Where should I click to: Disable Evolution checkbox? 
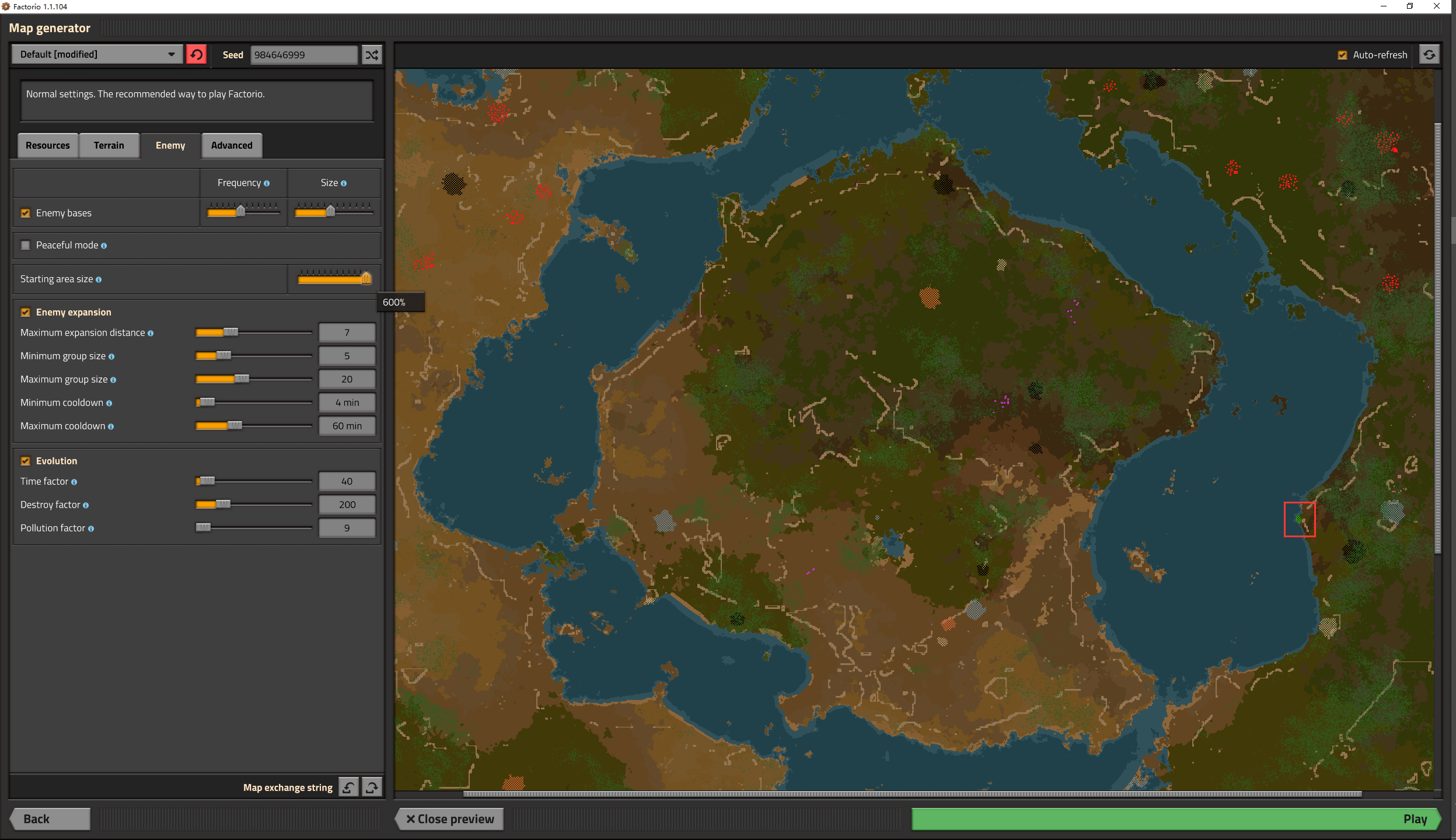25,461
